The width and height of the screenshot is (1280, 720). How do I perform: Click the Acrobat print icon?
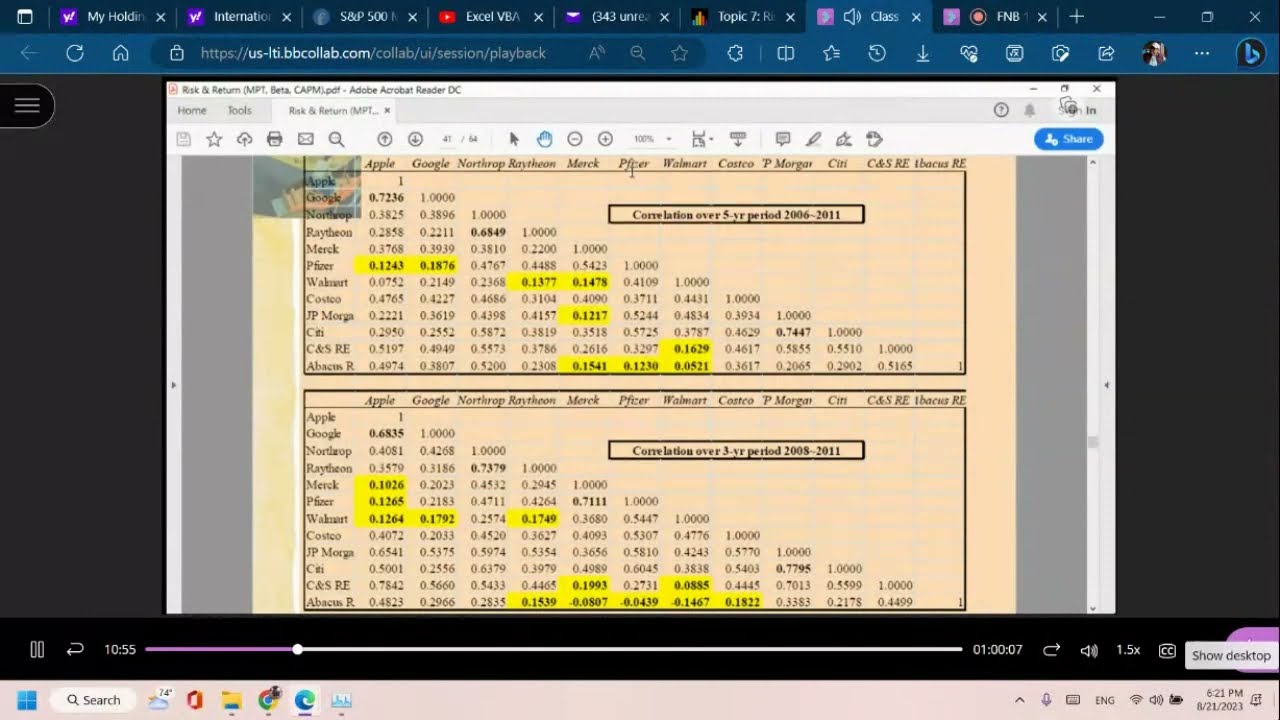tap(275, 139)
